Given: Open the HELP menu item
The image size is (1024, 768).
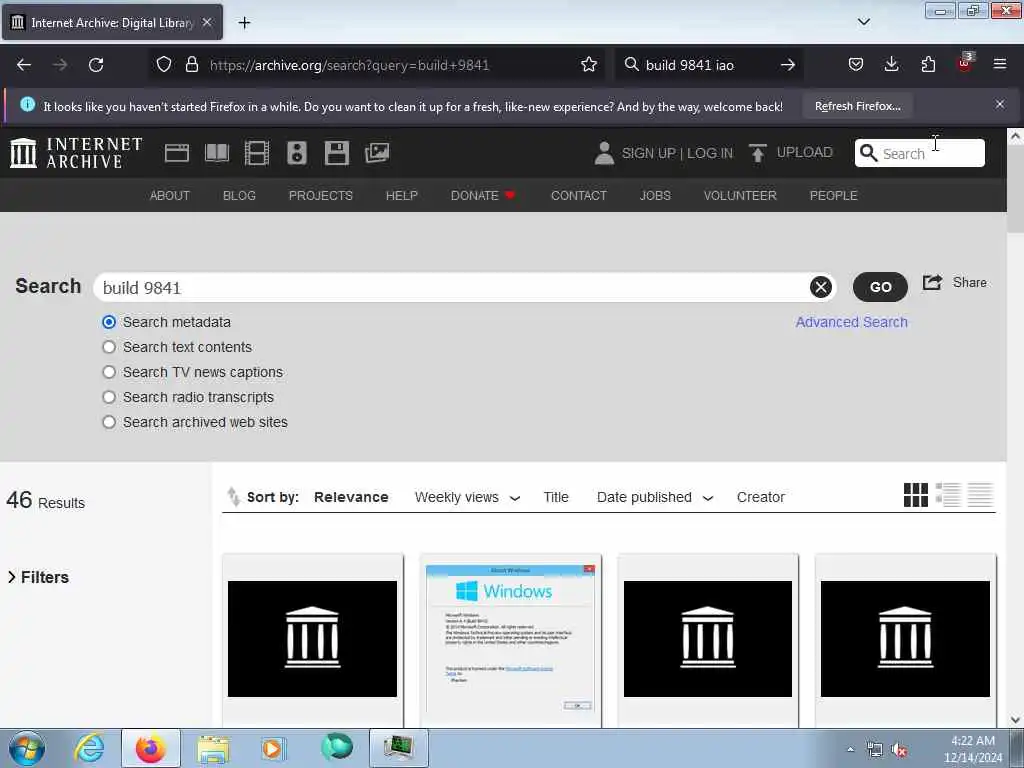Looking at the screenshot, I should tap(402, 195).
